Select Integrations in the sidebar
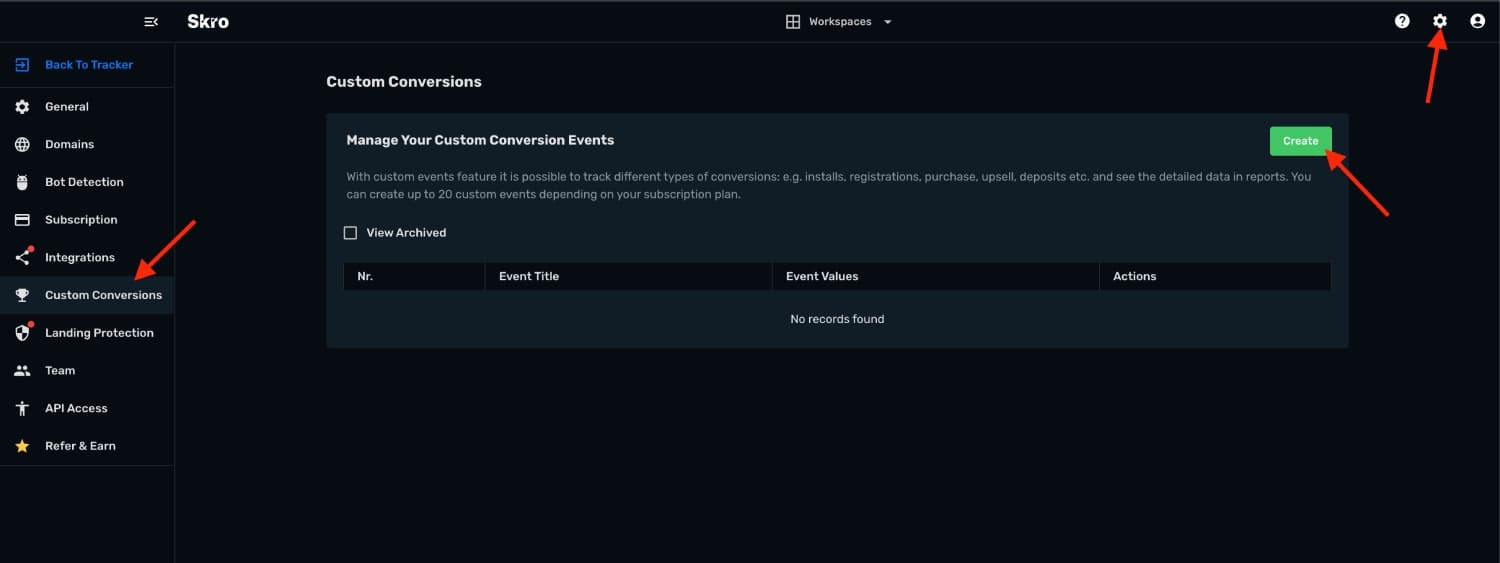 click(87, 258)
